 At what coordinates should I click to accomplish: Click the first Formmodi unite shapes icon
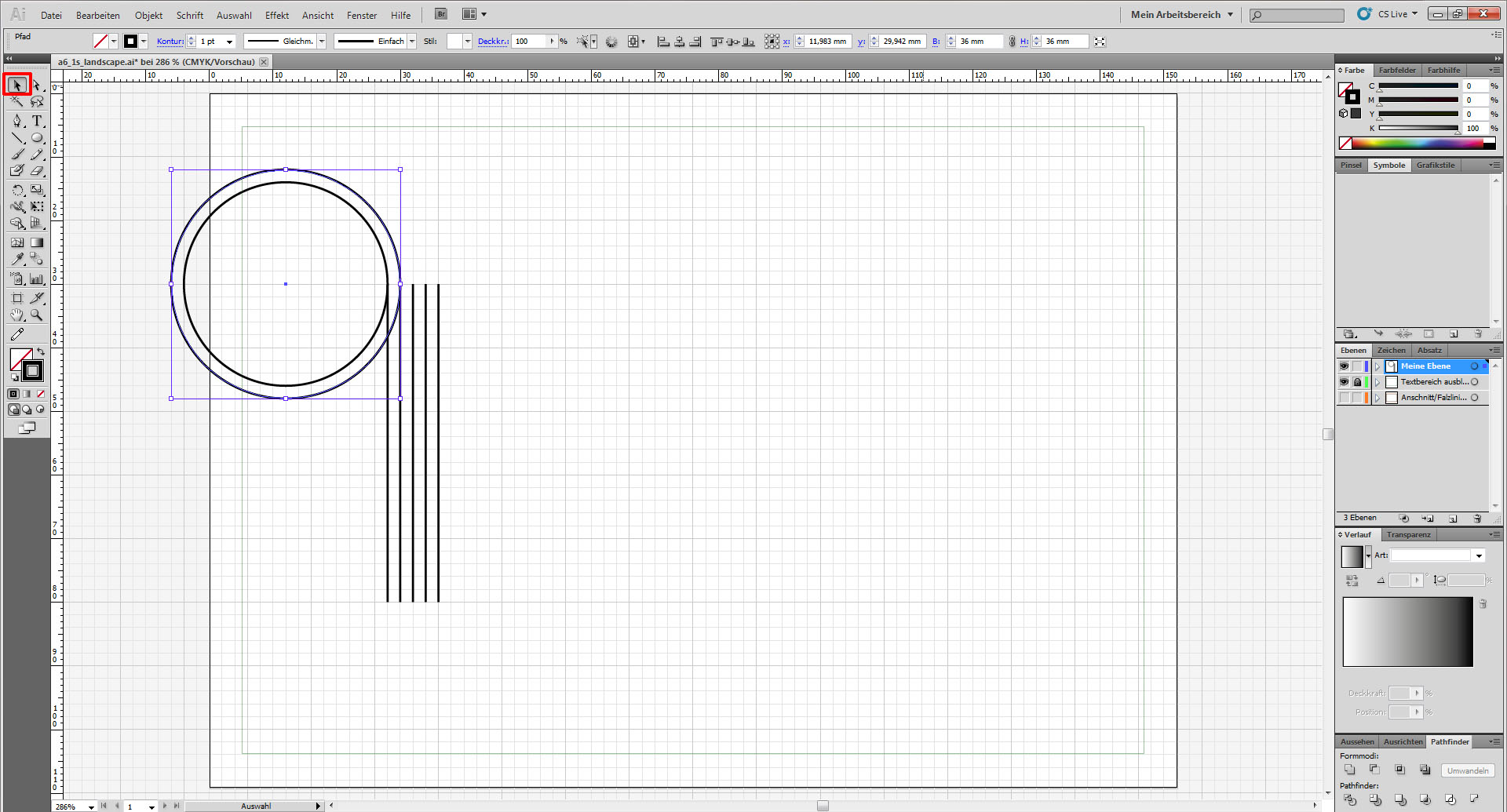[x=1349, y=770]
